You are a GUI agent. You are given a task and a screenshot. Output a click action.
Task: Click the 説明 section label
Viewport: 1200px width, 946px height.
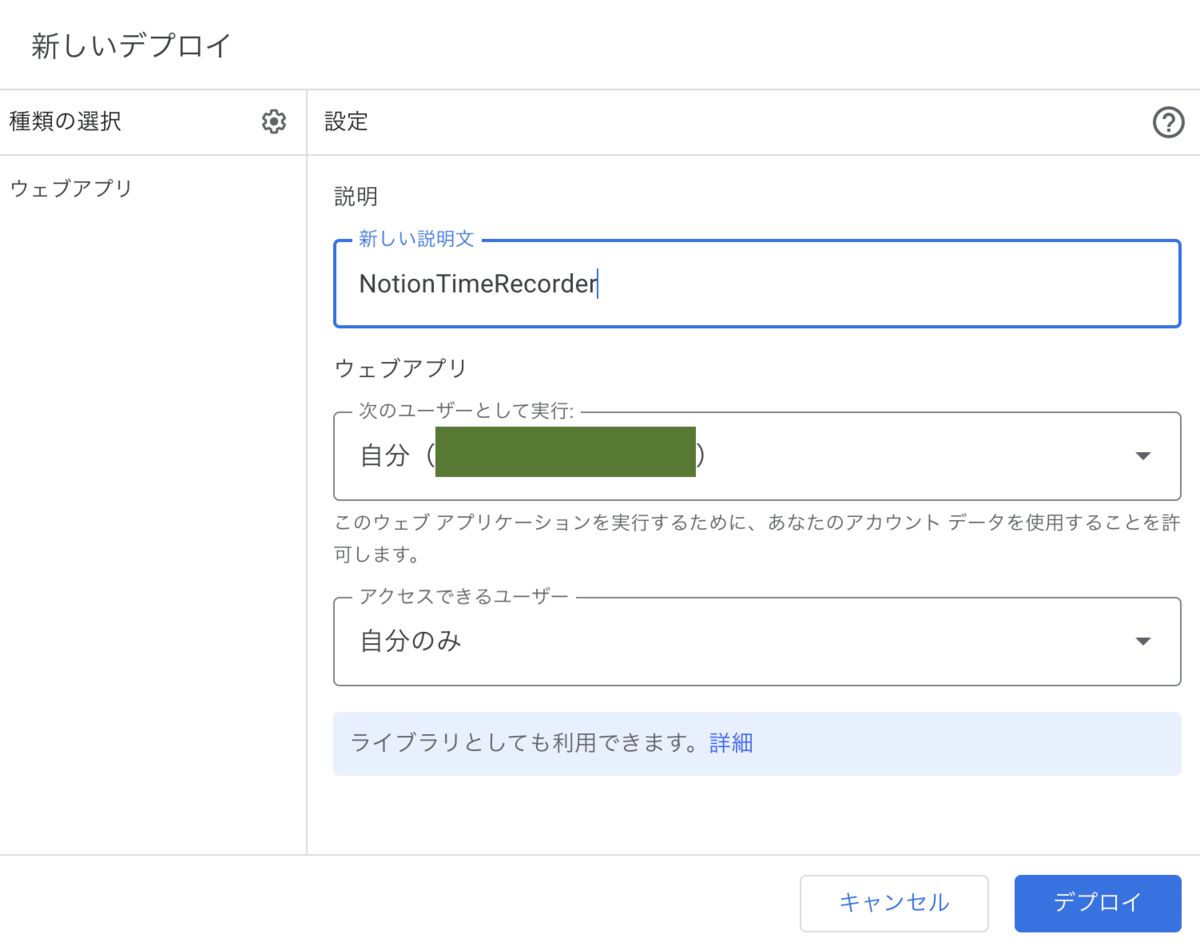356,196
